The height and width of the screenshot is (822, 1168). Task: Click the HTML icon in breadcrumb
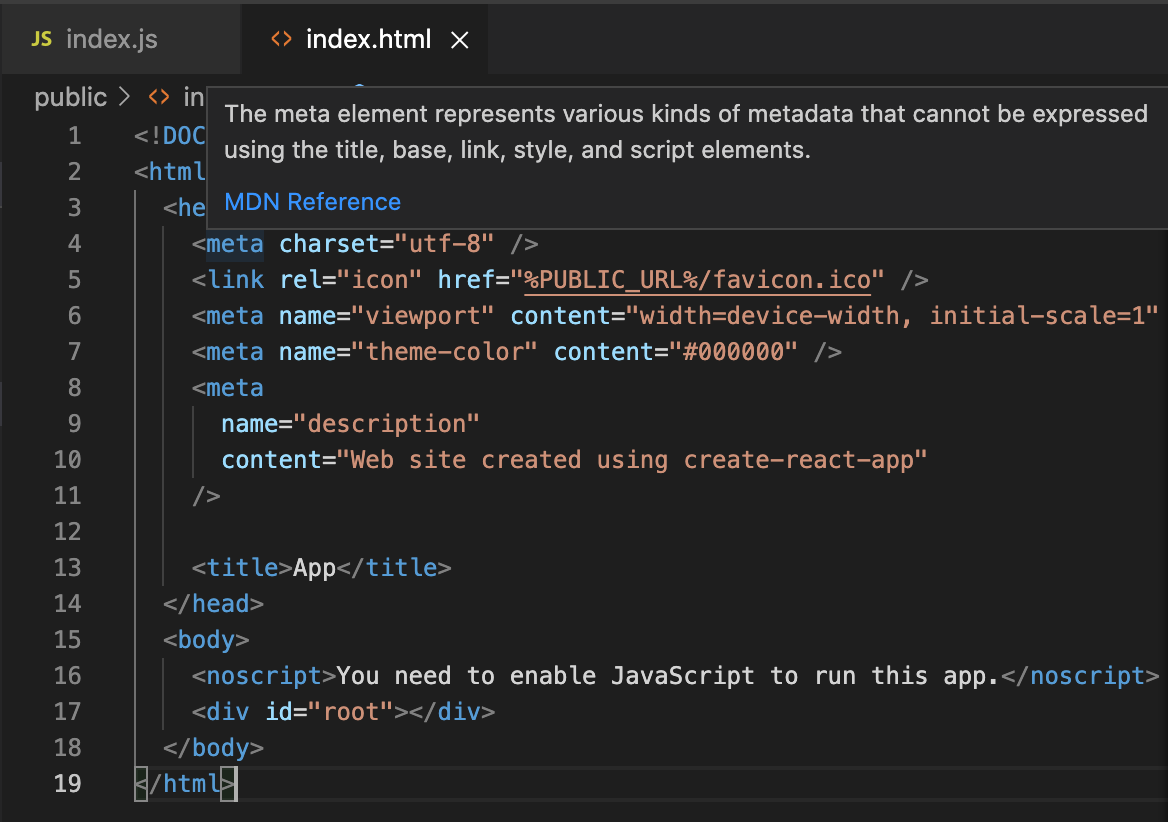pyautogui.click(x=159, y=98)
